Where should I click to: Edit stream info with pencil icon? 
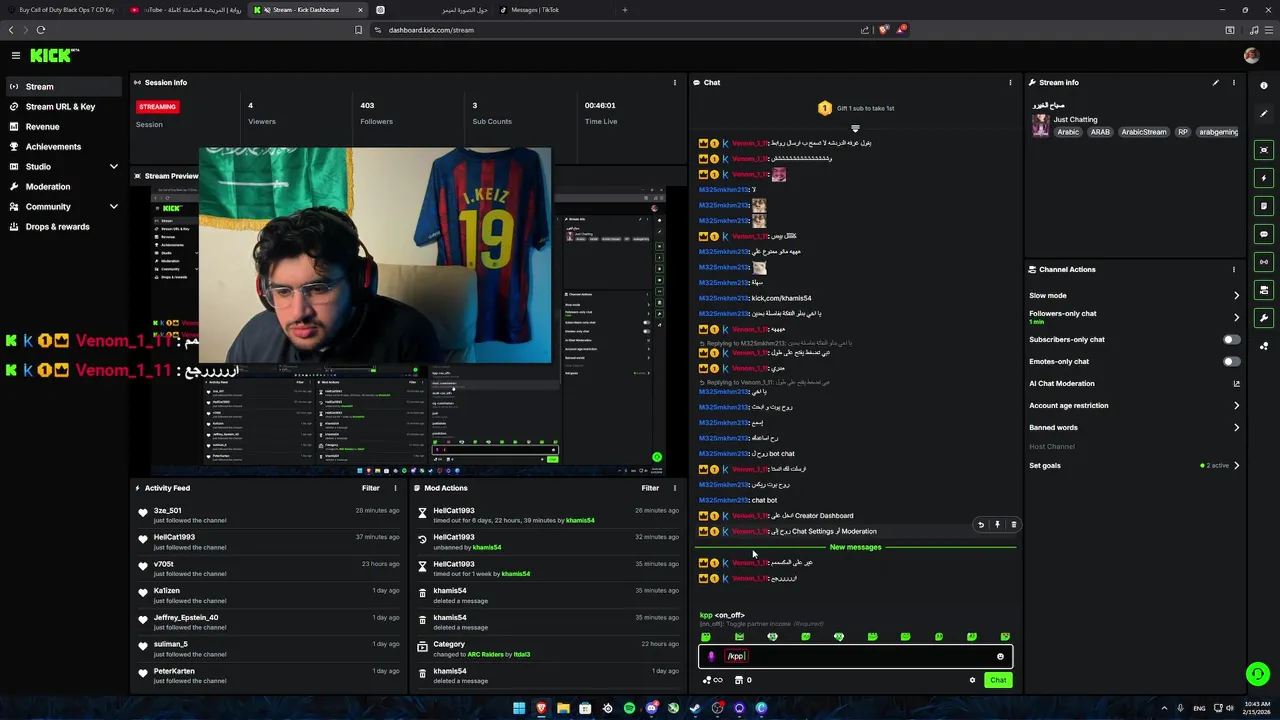[x=1216, y=83]
